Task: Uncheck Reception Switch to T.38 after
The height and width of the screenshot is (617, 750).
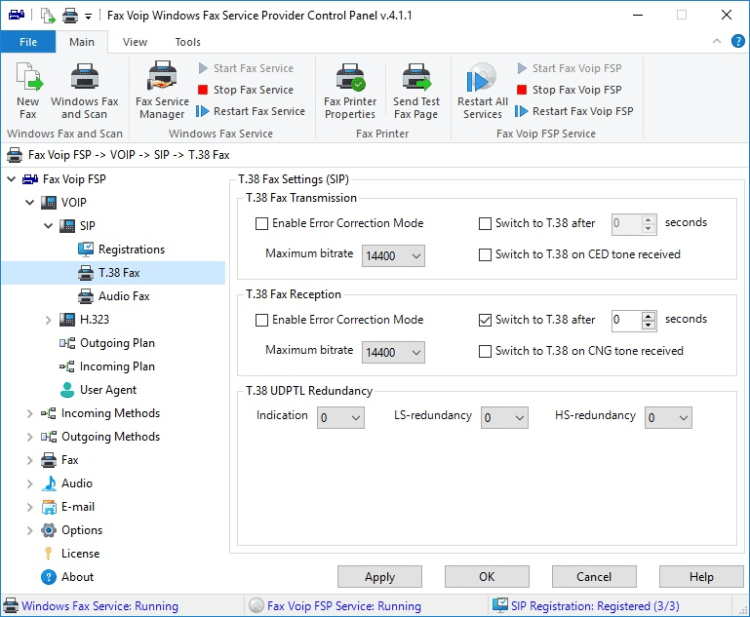Action: pos(485,320)
